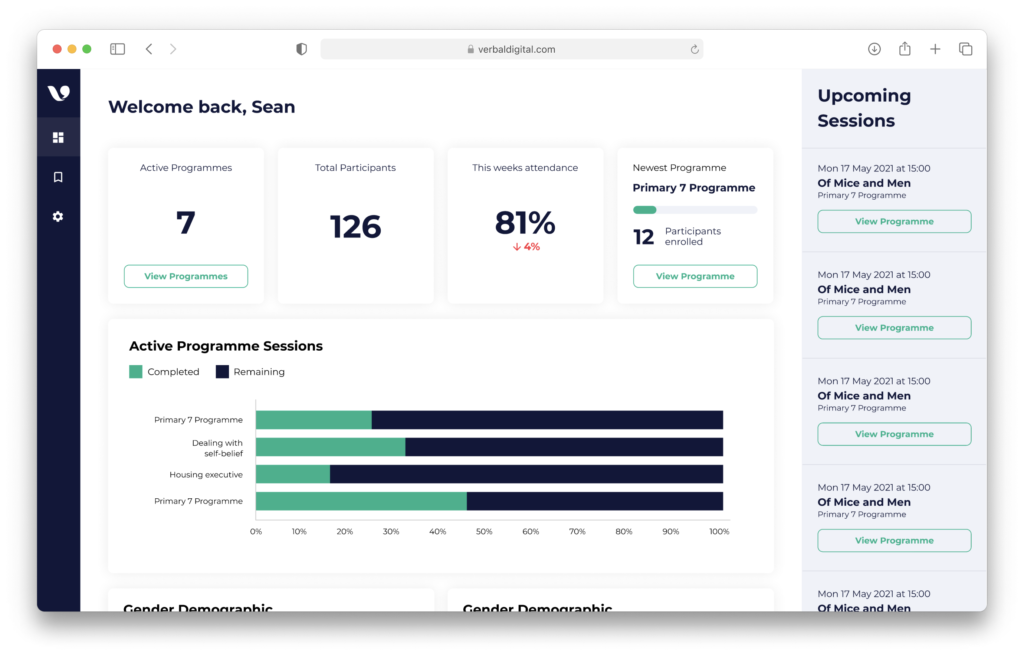
Task: Click the 'Total Participants' label
Action: point(355,168)
